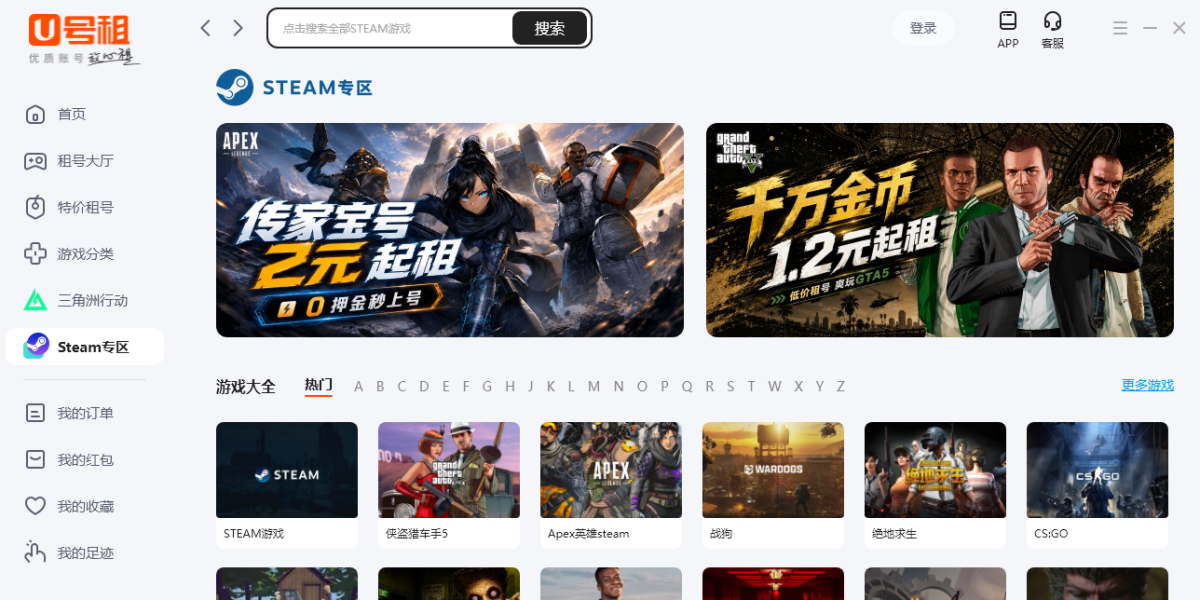Click the STEAM专区 title text
The width and height of the screenshot is (1200, 600).
coord(318,88)
